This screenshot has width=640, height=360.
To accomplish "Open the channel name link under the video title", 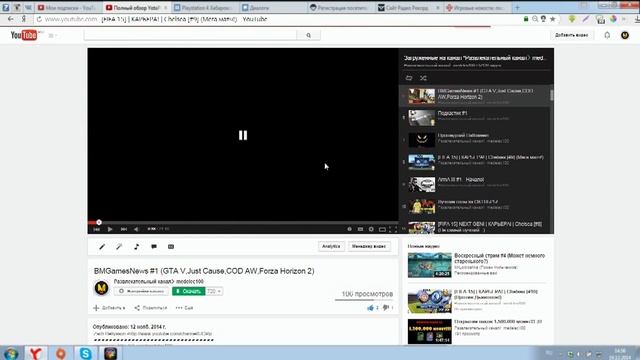I will [158, 282].
